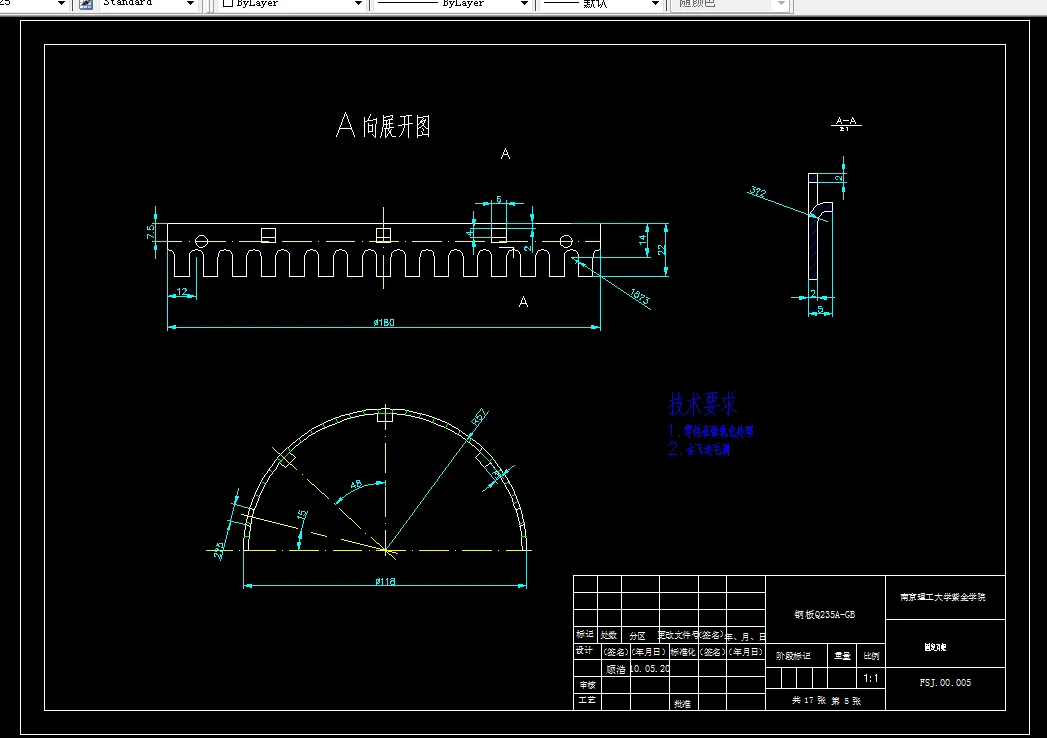Click the 7.5 vertical dimension

pyautogui.click(x=151, y=232)
